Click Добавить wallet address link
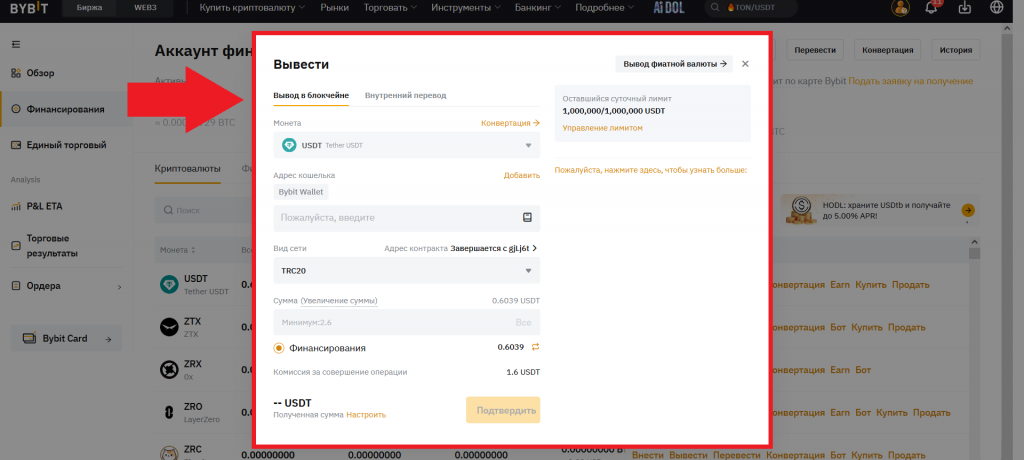Viewport: 1024px width, 460px height. click(522, 175)
